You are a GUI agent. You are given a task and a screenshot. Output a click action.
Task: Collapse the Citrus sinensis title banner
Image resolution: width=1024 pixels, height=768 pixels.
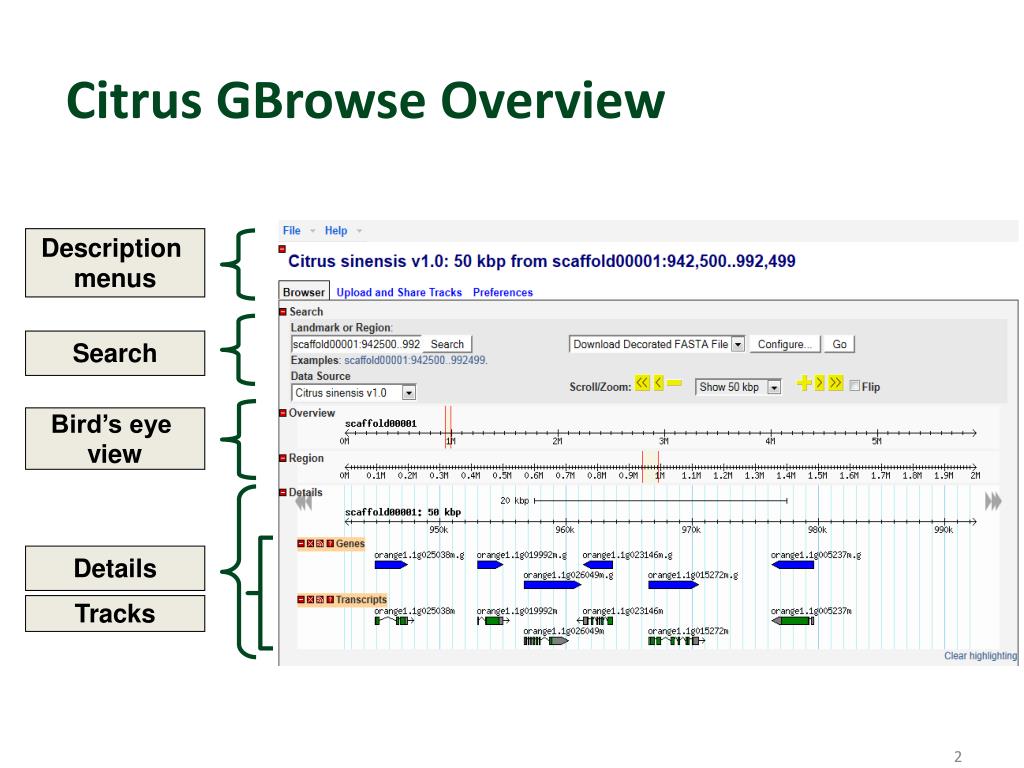(282, 249)
